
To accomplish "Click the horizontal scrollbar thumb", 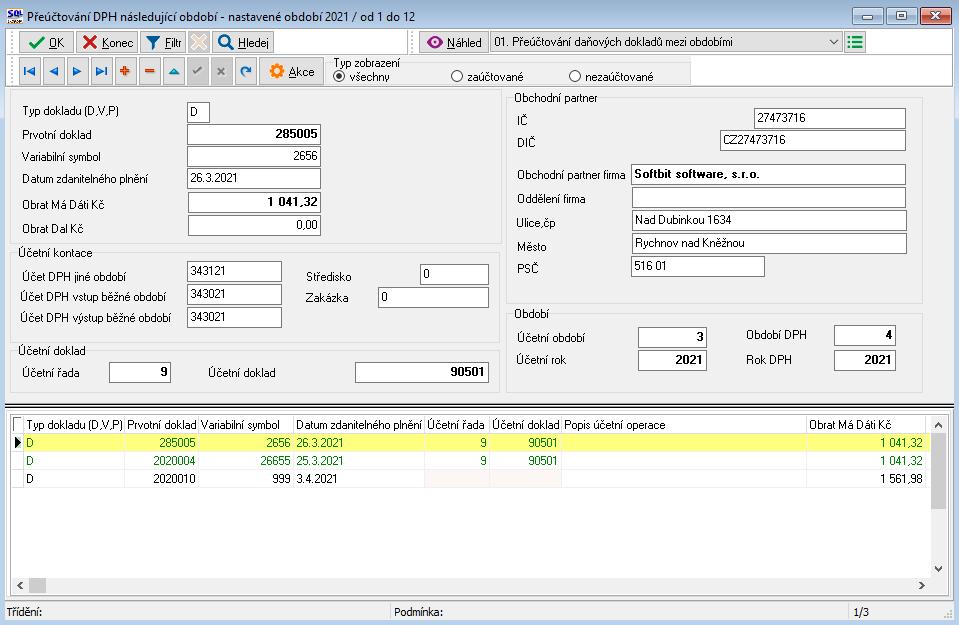I will tap(37, 585).
